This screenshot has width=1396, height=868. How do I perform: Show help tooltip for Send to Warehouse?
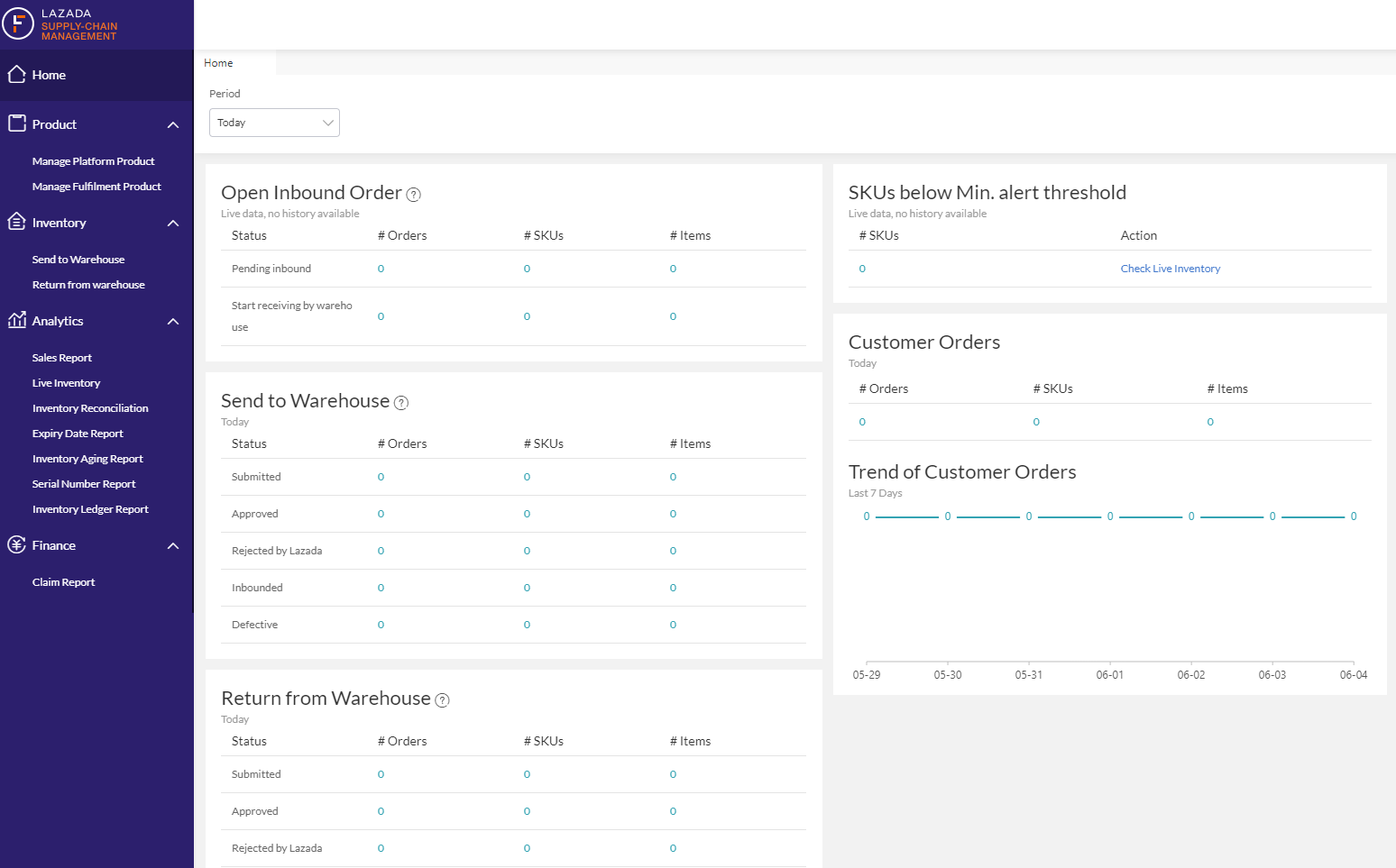pos(401,402)
